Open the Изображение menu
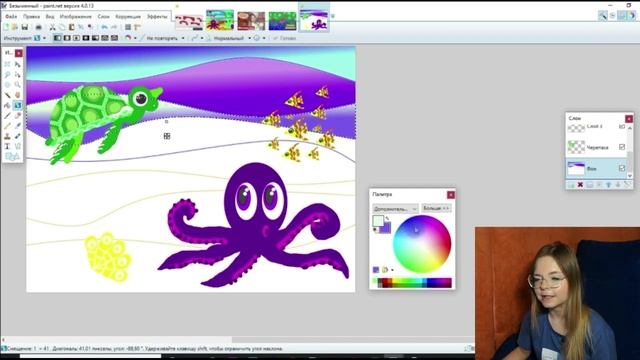The height and width of the screenshot is (360, 640). pos(76,17)
